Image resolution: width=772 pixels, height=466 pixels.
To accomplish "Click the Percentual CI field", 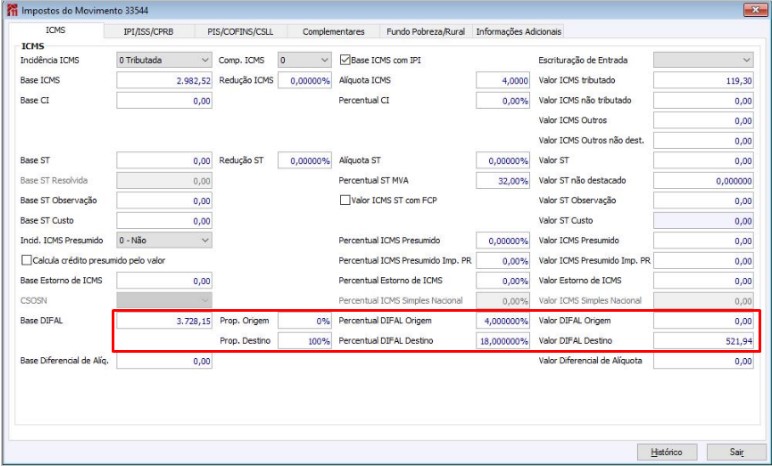I will (x=503, y=100).
